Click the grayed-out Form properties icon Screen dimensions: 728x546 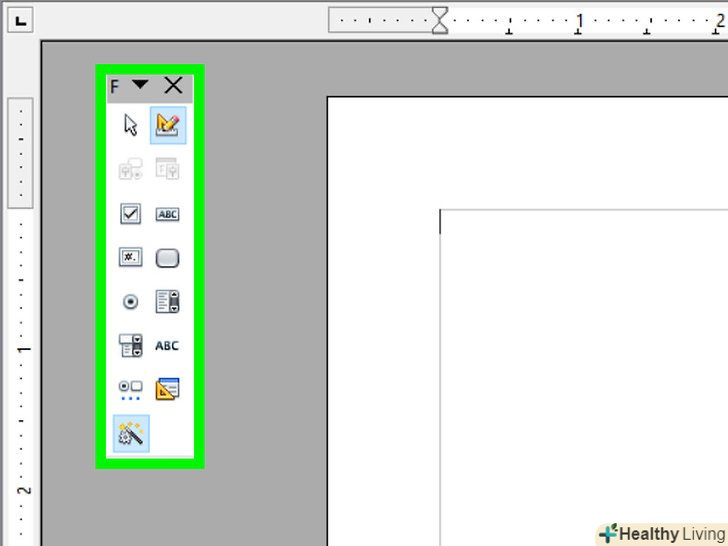168,169
